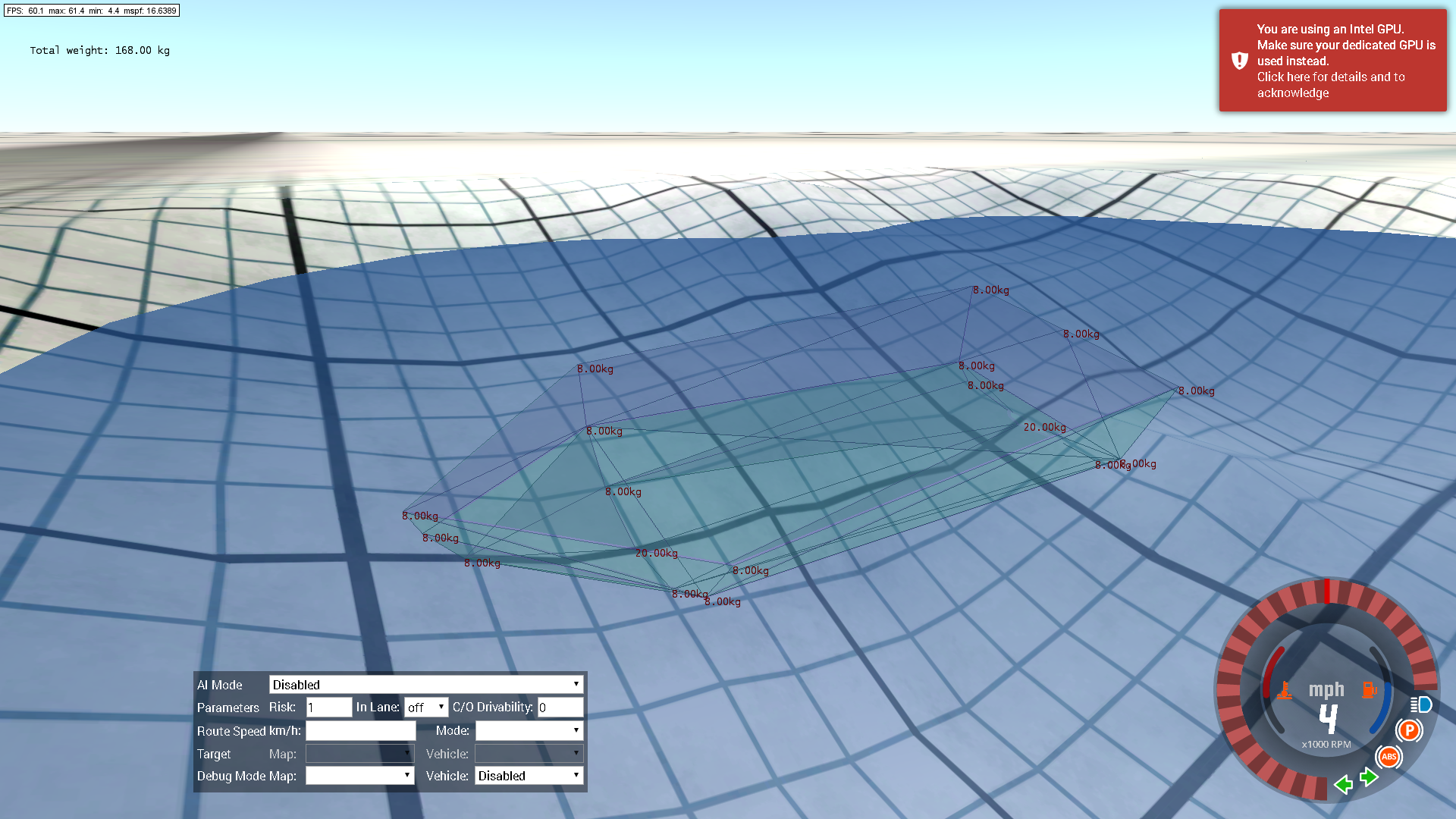Click the 'Total weight: 168.00 kg' readout
Screen dimensions: 1456x819
pos(100,50)
